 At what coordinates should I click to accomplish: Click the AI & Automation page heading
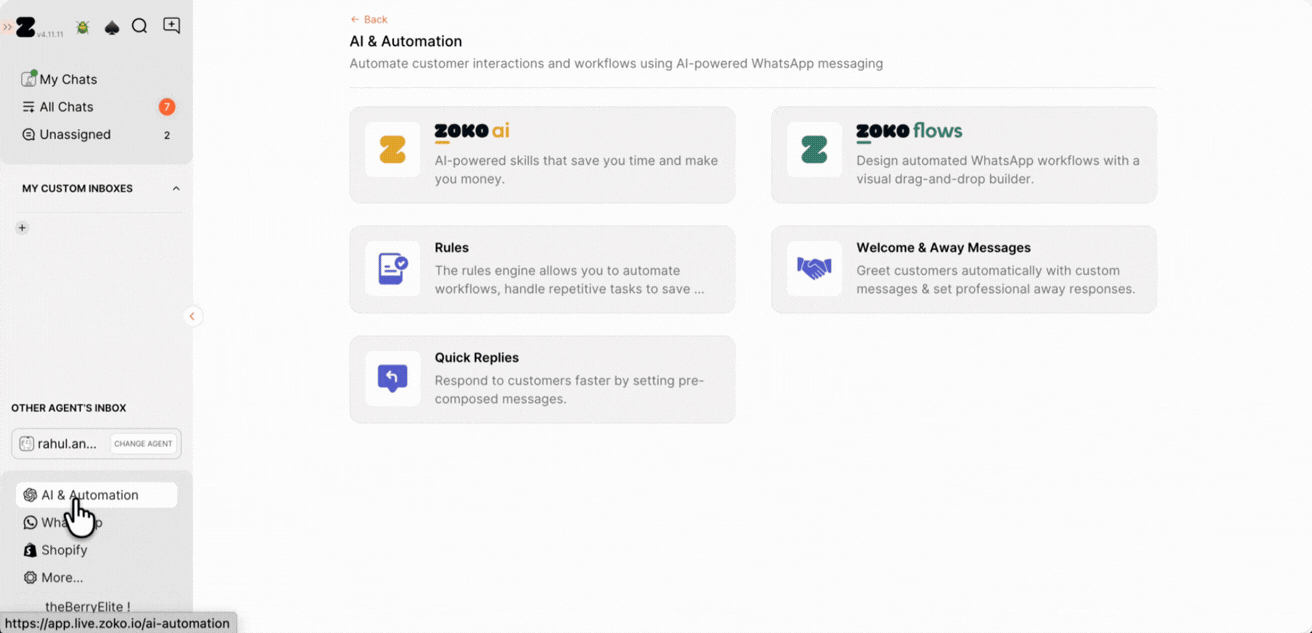[x=406, y=41]
